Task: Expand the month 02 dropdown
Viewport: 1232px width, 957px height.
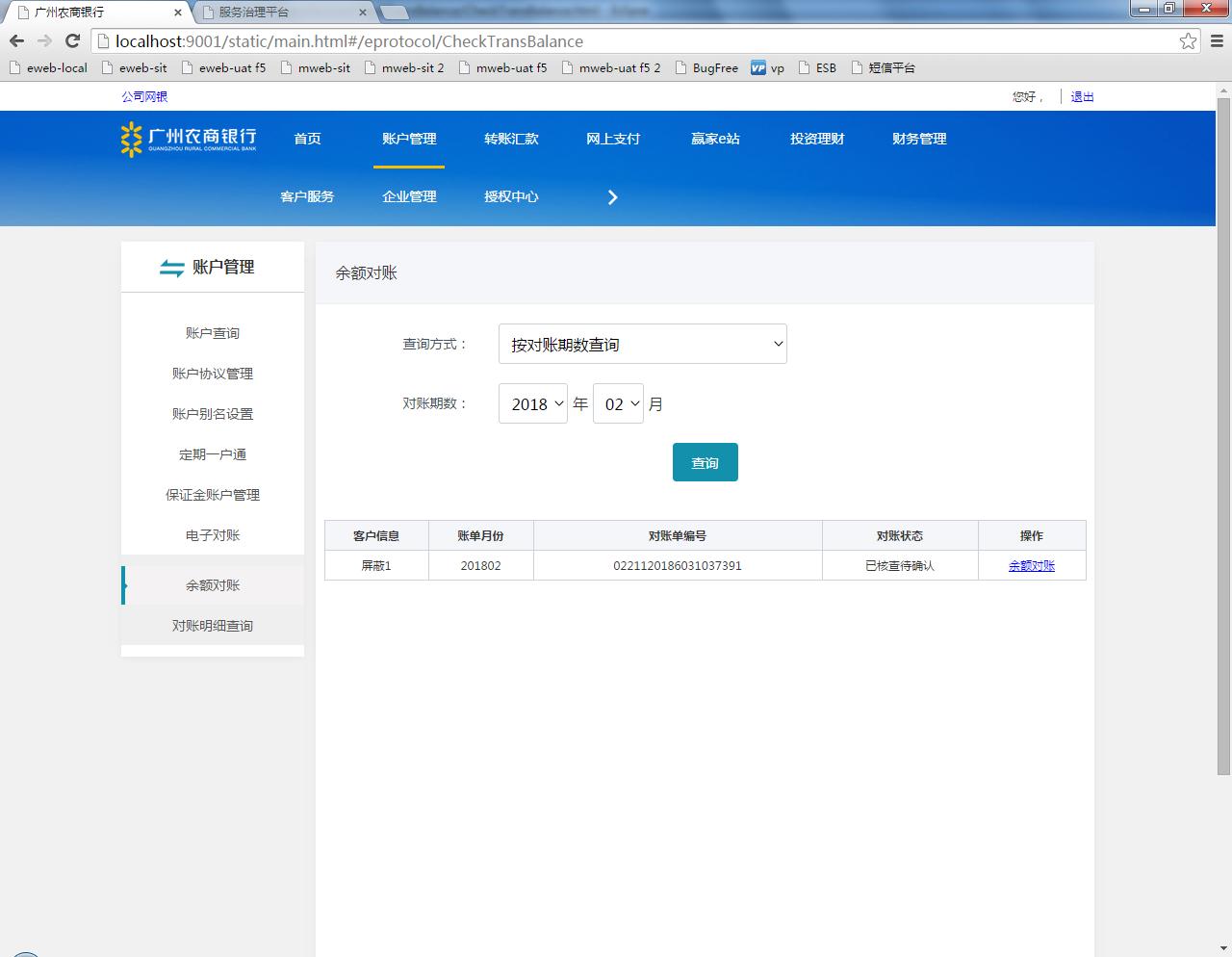Action: [x=618, y=403]
